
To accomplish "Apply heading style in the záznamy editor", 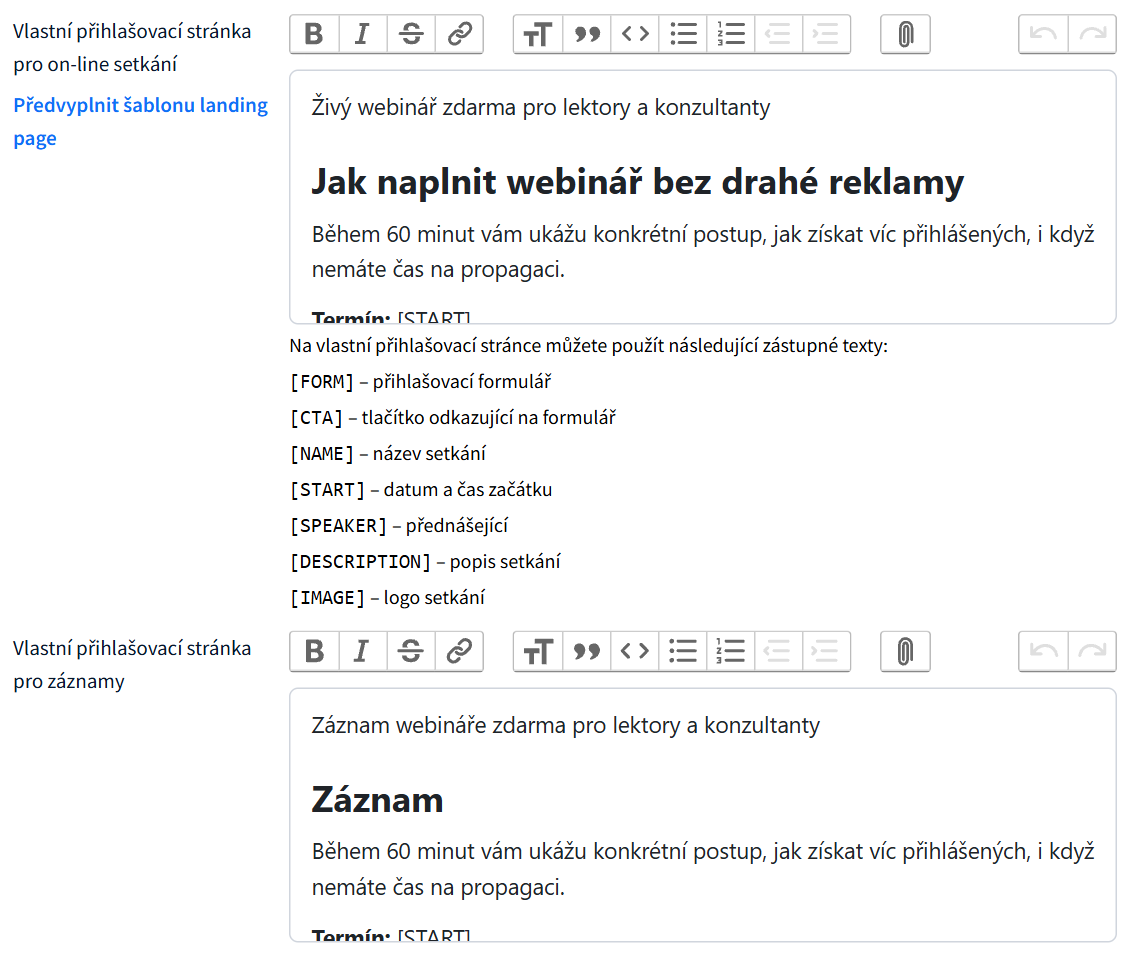I will click(538, 652).
